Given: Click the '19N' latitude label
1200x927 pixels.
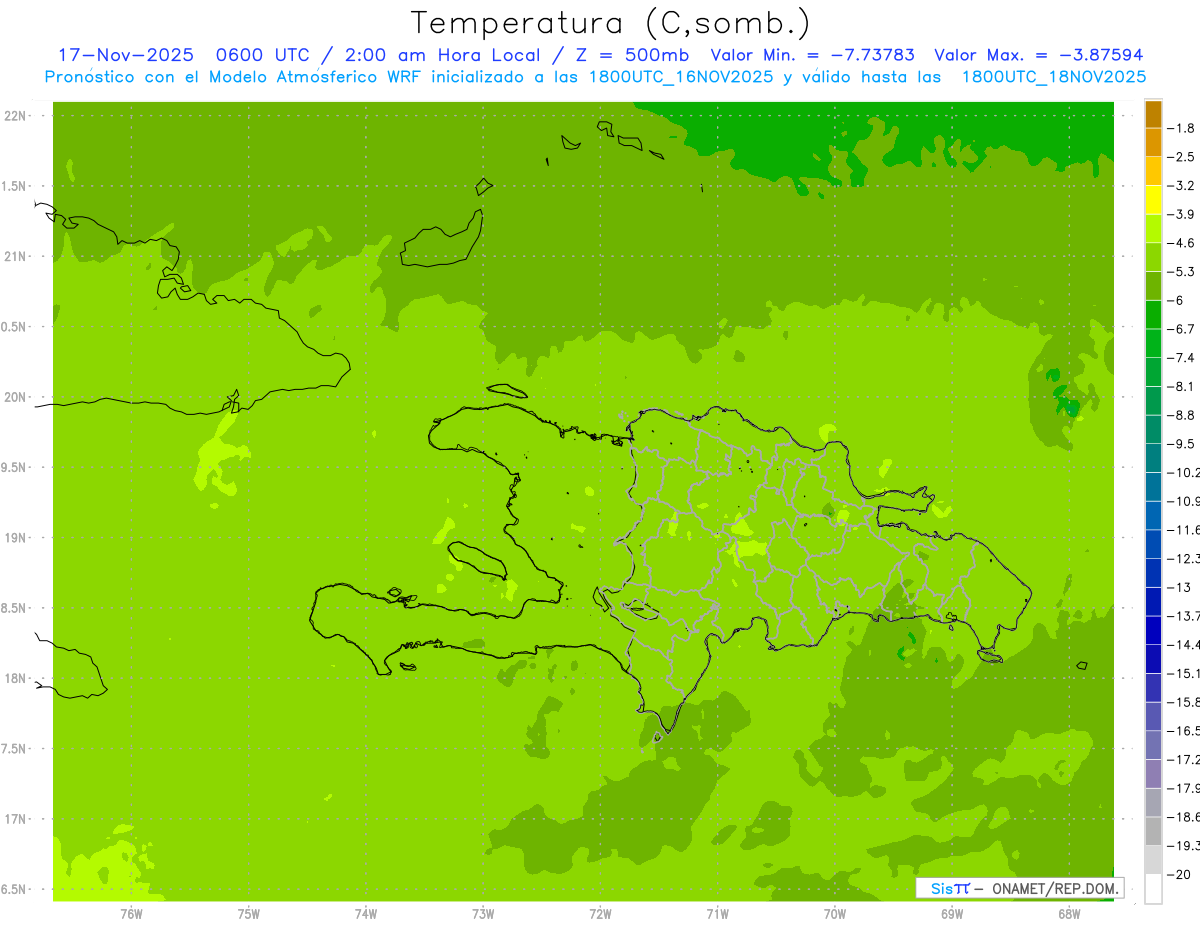Looking at the screenshot, I should click(14, 538).
